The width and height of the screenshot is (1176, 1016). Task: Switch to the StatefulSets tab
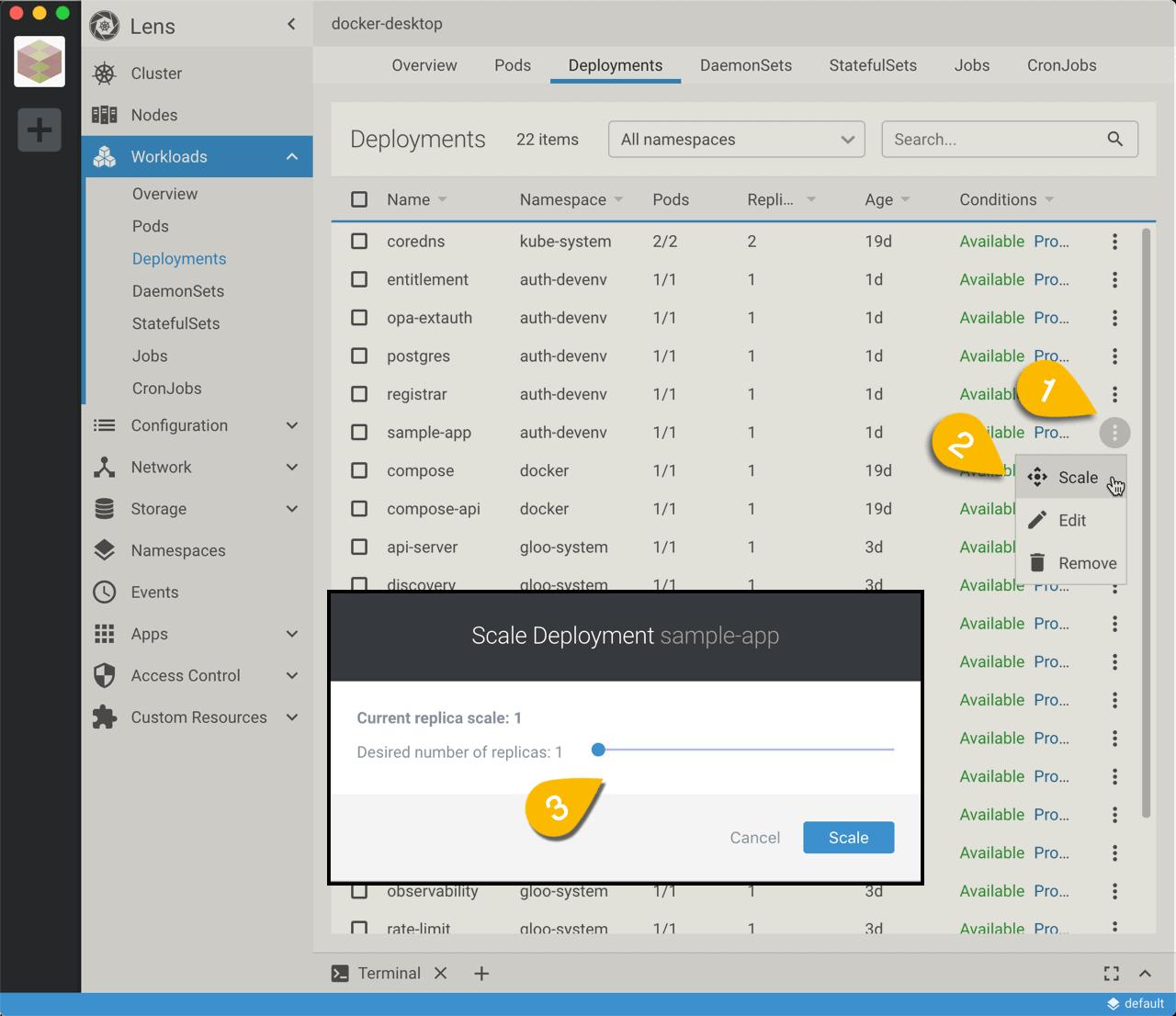tap(873, 65)
